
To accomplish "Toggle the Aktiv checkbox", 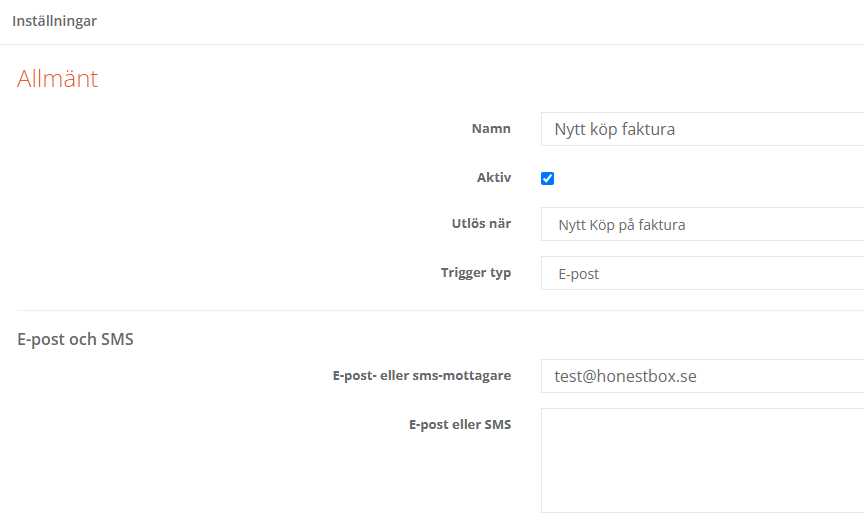I will [547, 178].
